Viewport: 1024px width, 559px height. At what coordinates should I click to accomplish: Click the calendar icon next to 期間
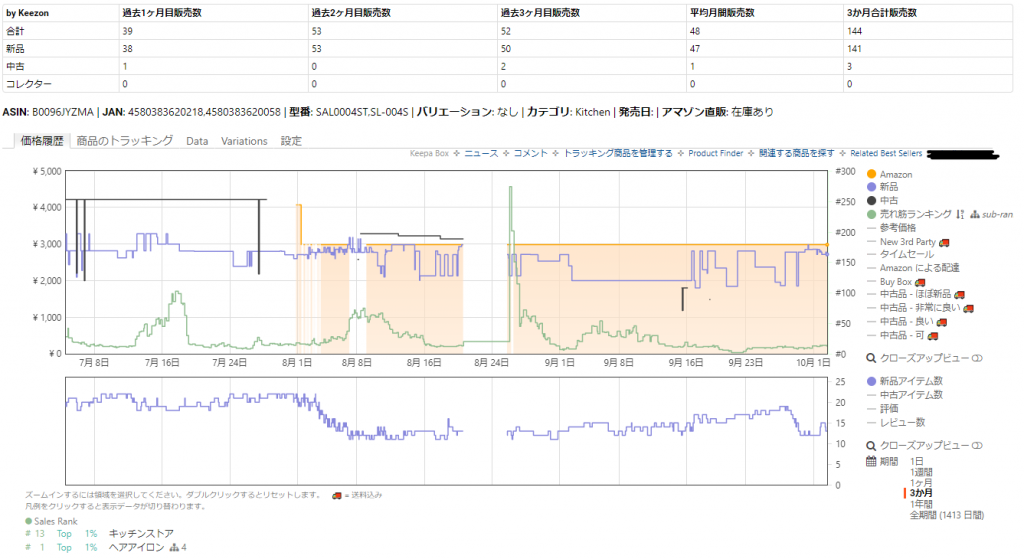[871, 461]
